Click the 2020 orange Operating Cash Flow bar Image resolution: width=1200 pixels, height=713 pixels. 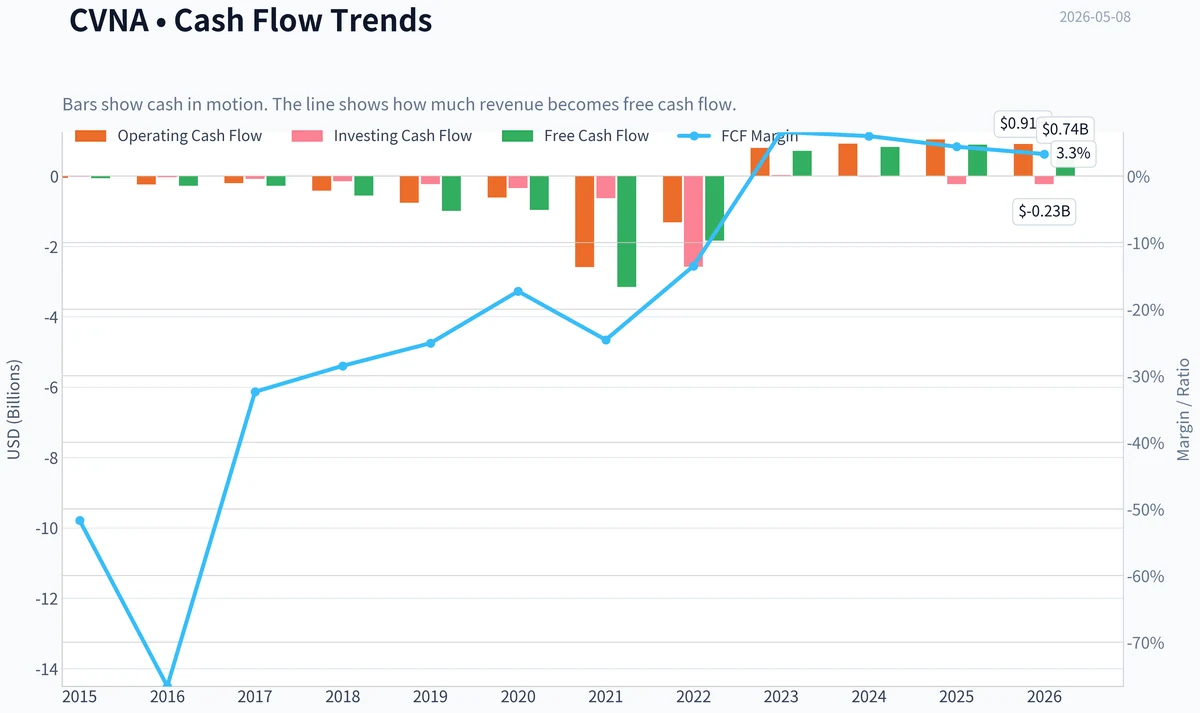pyautogui.click(x=497, y=187)
